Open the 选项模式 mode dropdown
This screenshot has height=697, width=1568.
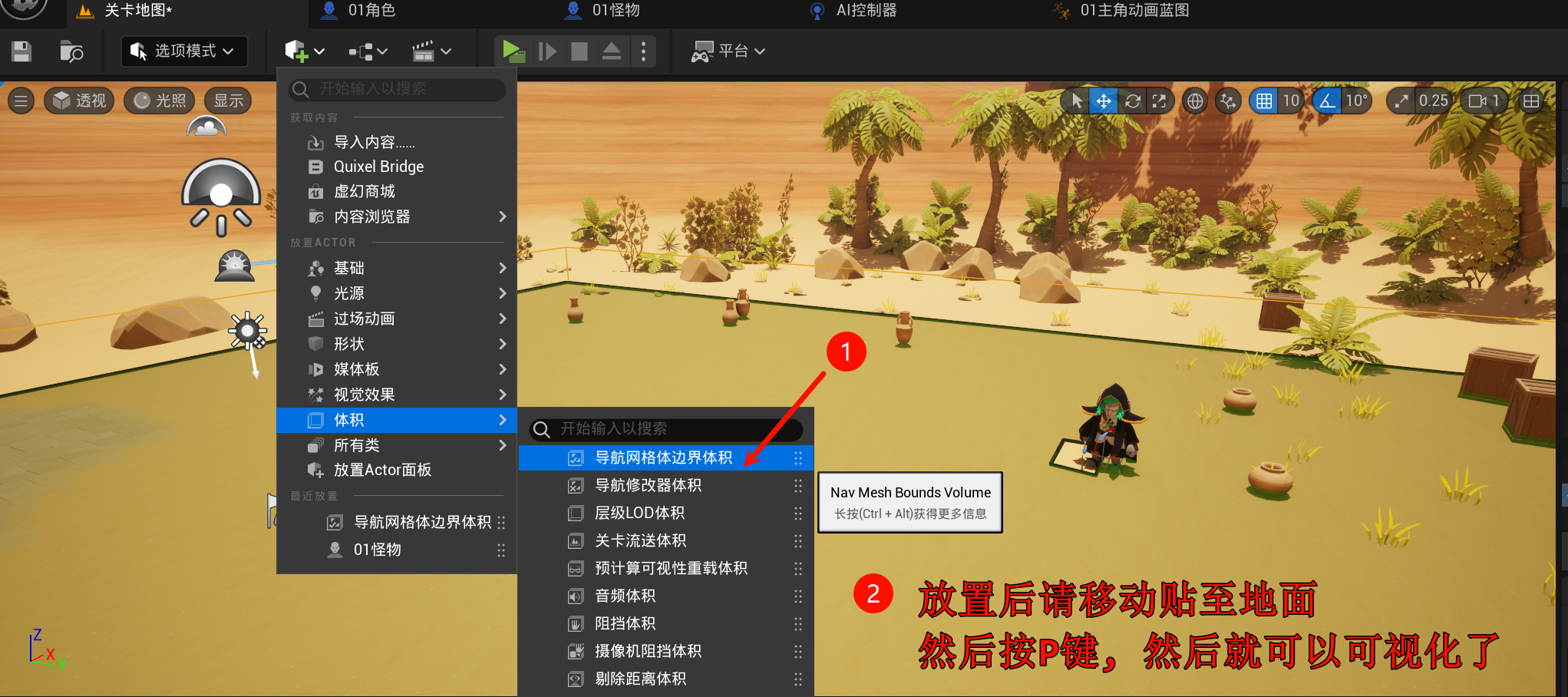click(x=184, y=51)
